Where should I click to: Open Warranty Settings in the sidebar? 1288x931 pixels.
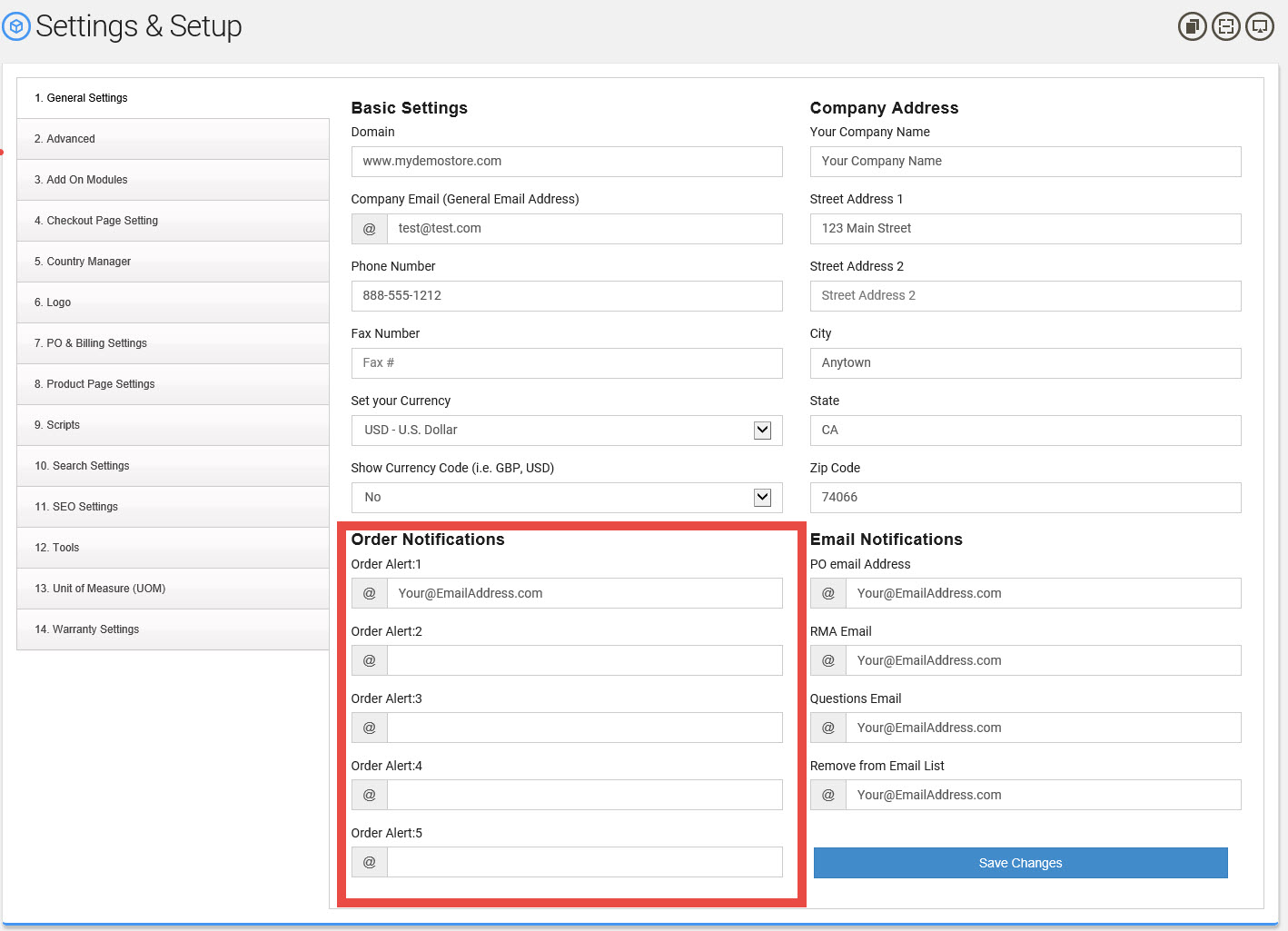(x=173, y=629)
